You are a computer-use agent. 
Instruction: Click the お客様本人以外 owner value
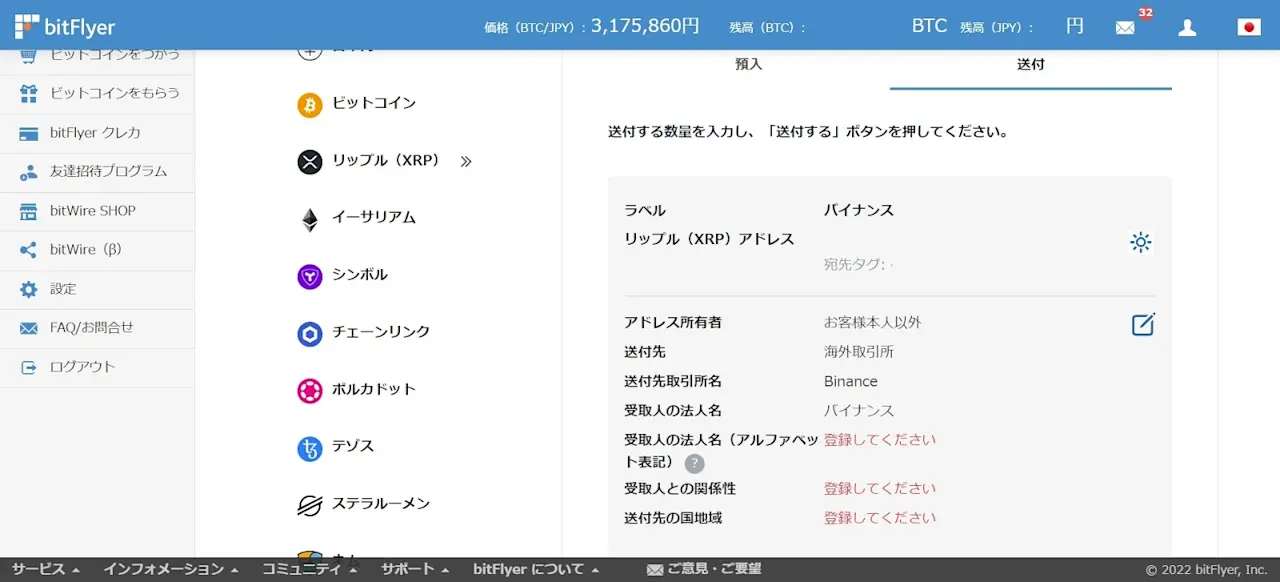pos(873,323)
